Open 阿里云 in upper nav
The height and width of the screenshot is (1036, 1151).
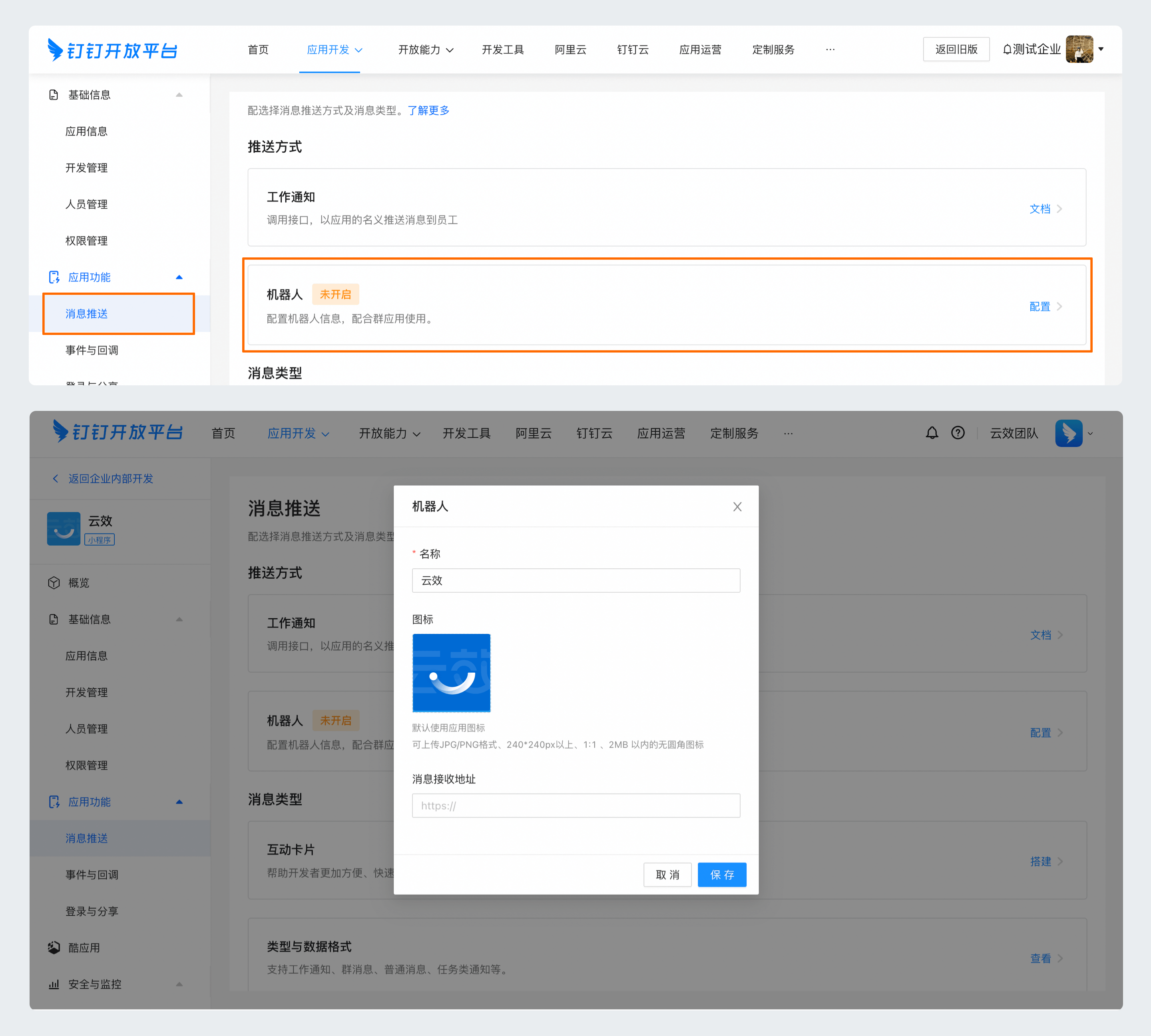tap(570, 50)
